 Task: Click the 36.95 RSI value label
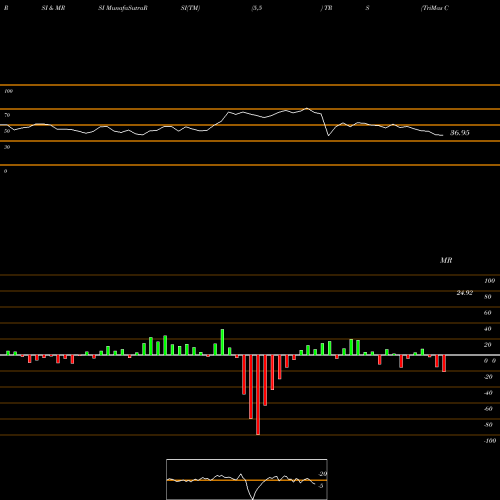[460, 133]
